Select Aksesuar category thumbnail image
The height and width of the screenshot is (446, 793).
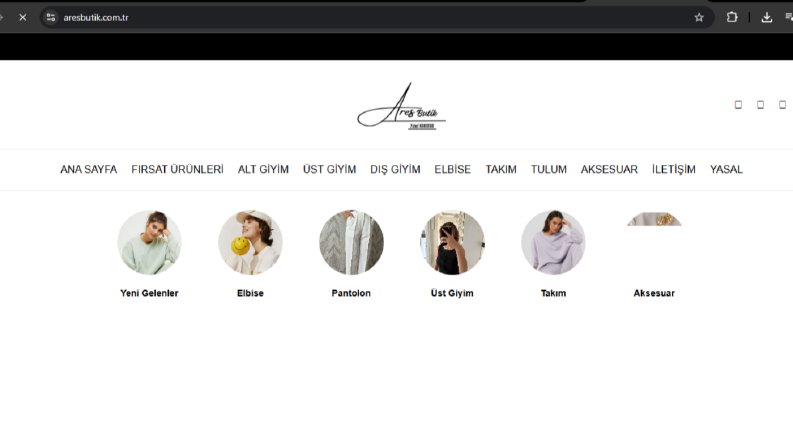pos(654,219)
